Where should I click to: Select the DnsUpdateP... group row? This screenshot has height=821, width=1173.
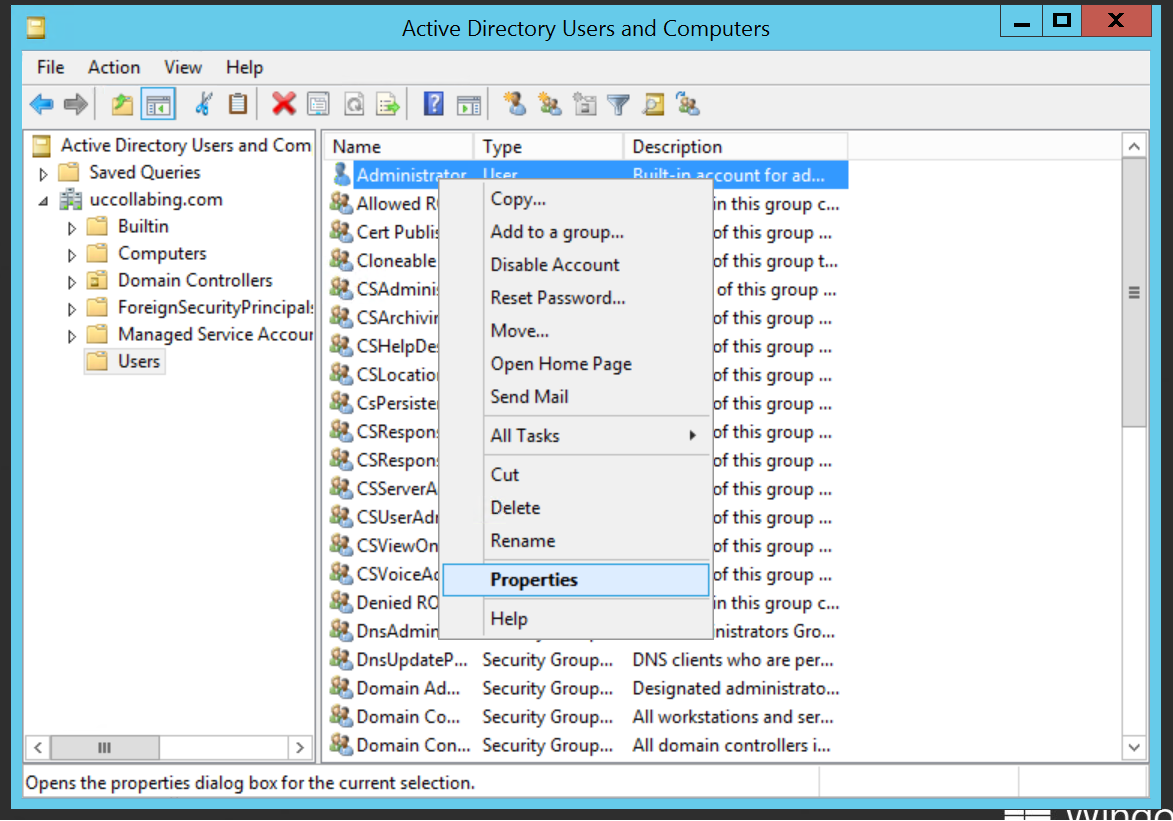587,659
